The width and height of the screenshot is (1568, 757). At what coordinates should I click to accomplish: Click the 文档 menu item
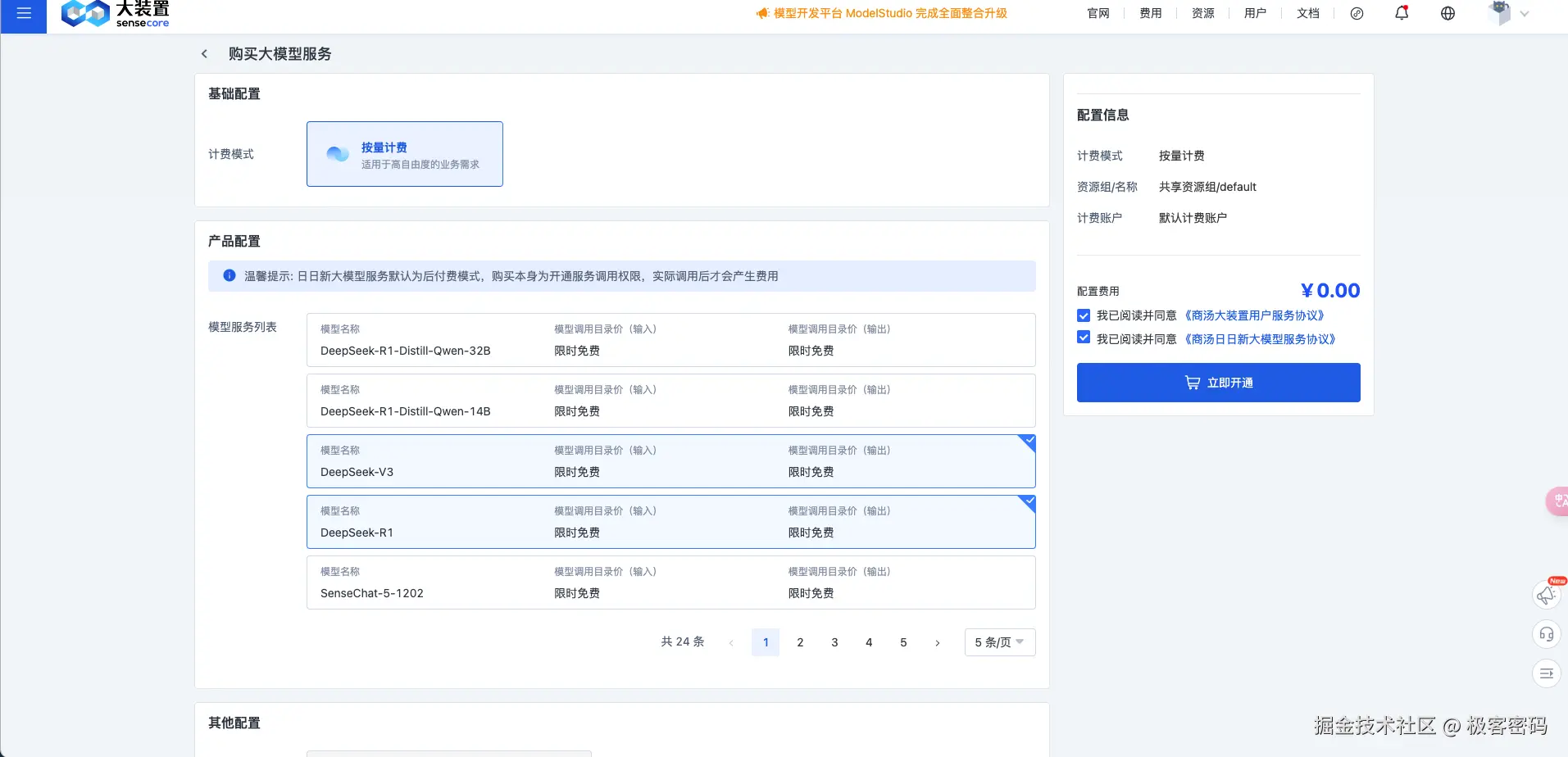1307,13
